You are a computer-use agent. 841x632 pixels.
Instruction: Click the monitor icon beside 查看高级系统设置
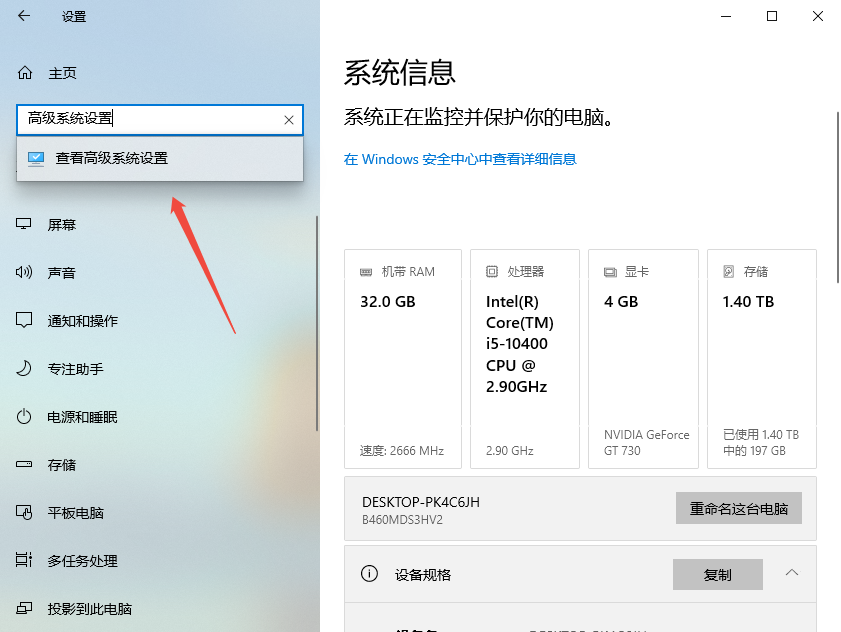[x=36, y=158]
